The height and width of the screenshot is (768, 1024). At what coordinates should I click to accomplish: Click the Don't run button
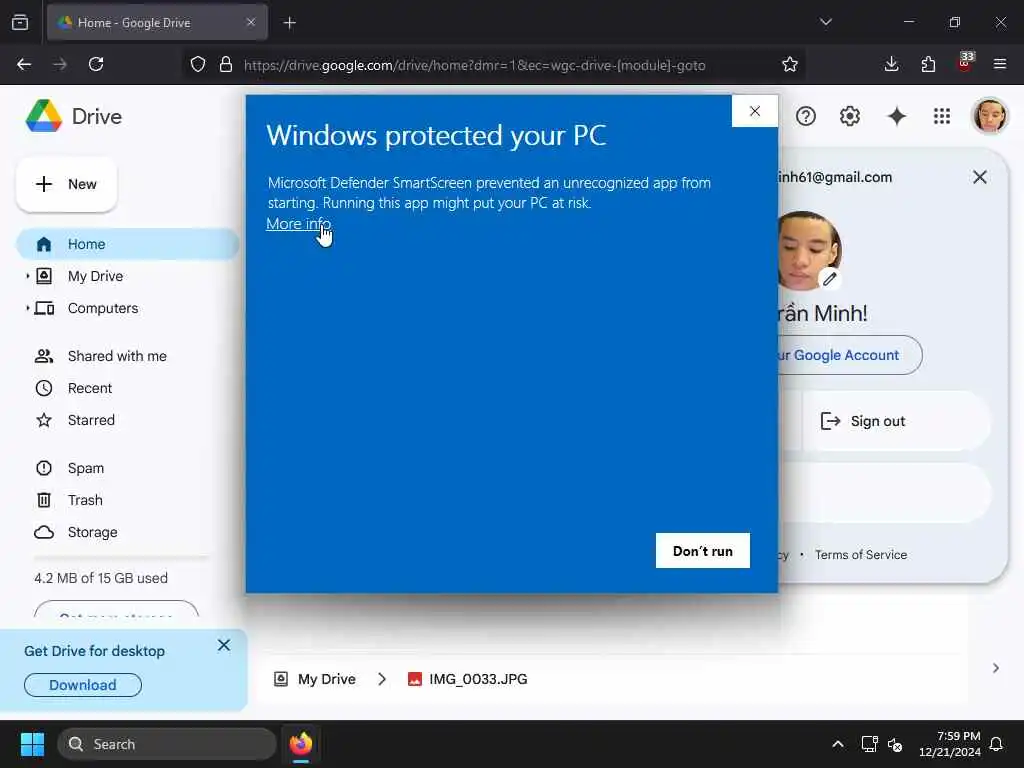(703, 551)
